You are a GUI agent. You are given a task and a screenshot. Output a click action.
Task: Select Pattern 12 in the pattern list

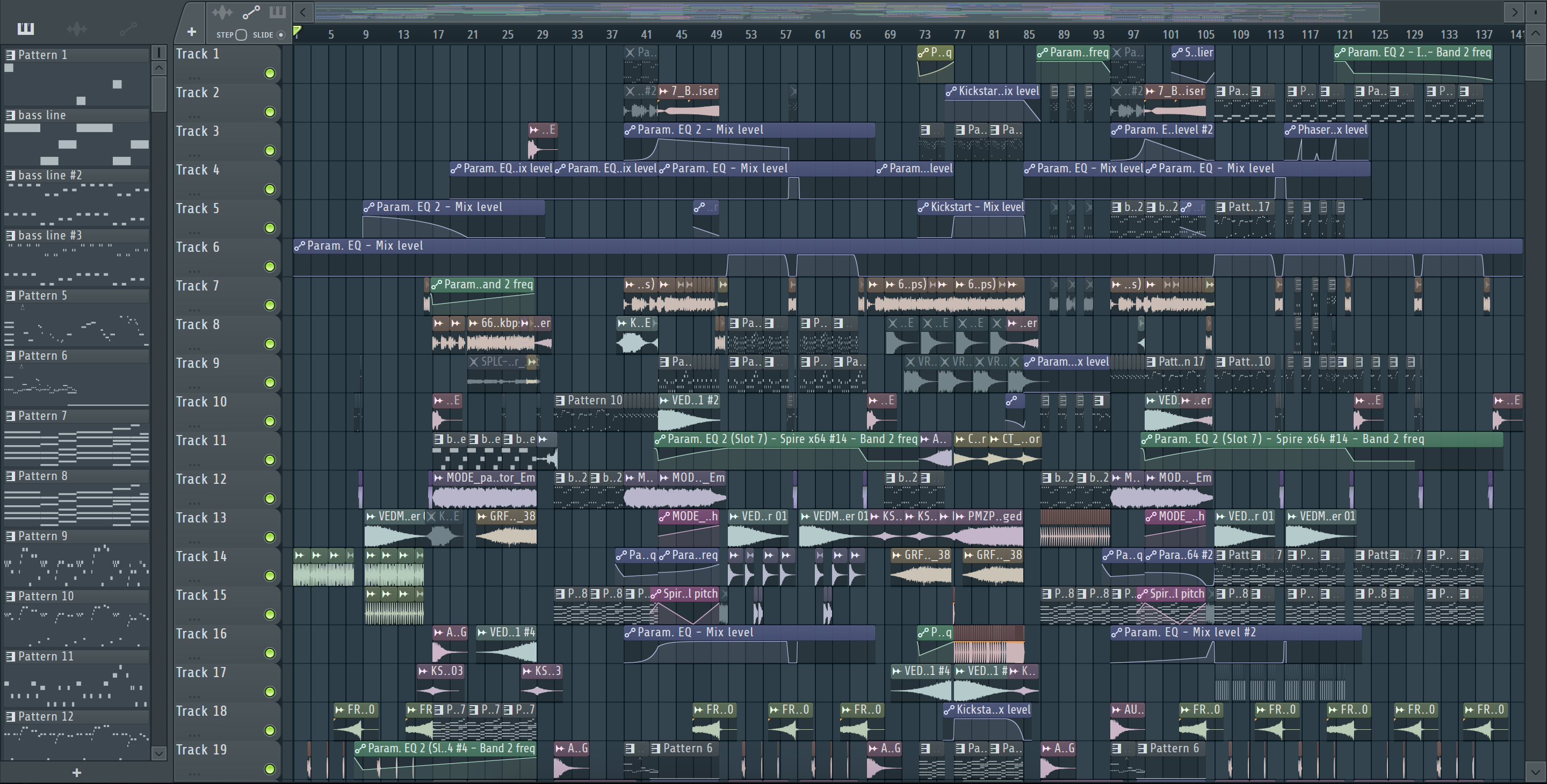click(77, 716)
